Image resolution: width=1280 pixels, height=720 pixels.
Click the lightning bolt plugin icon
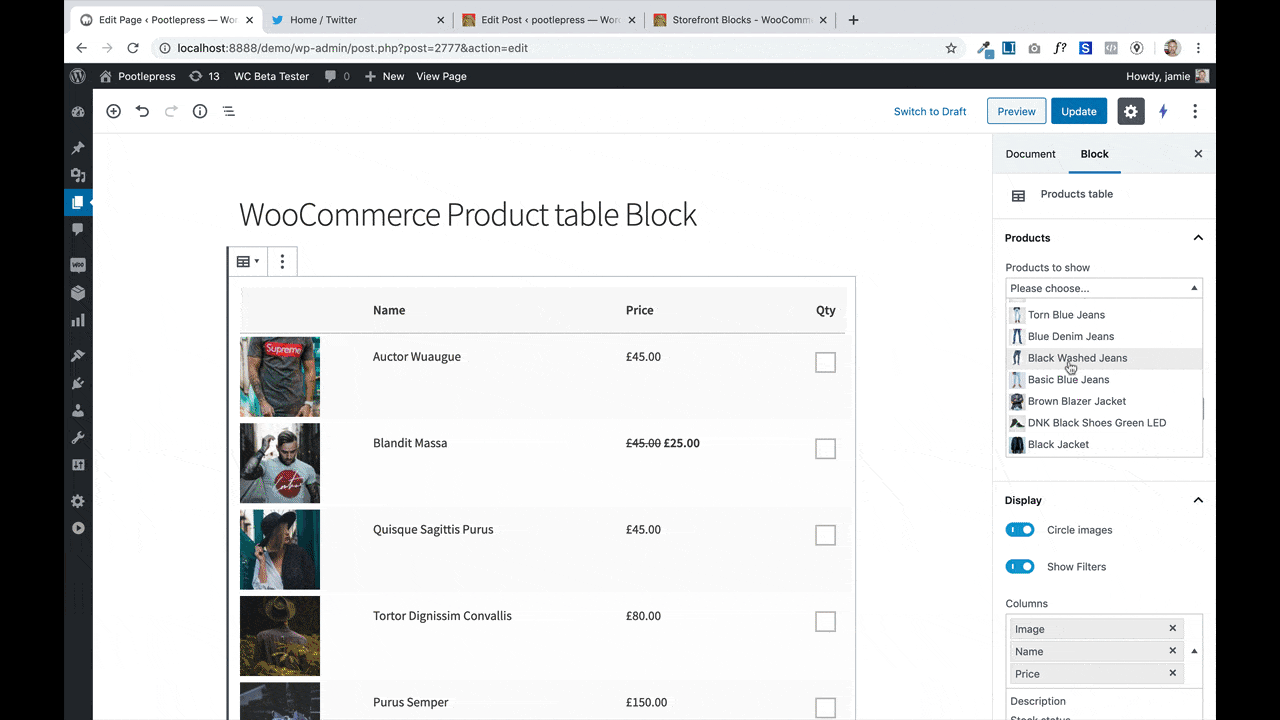click(1163, 111)
